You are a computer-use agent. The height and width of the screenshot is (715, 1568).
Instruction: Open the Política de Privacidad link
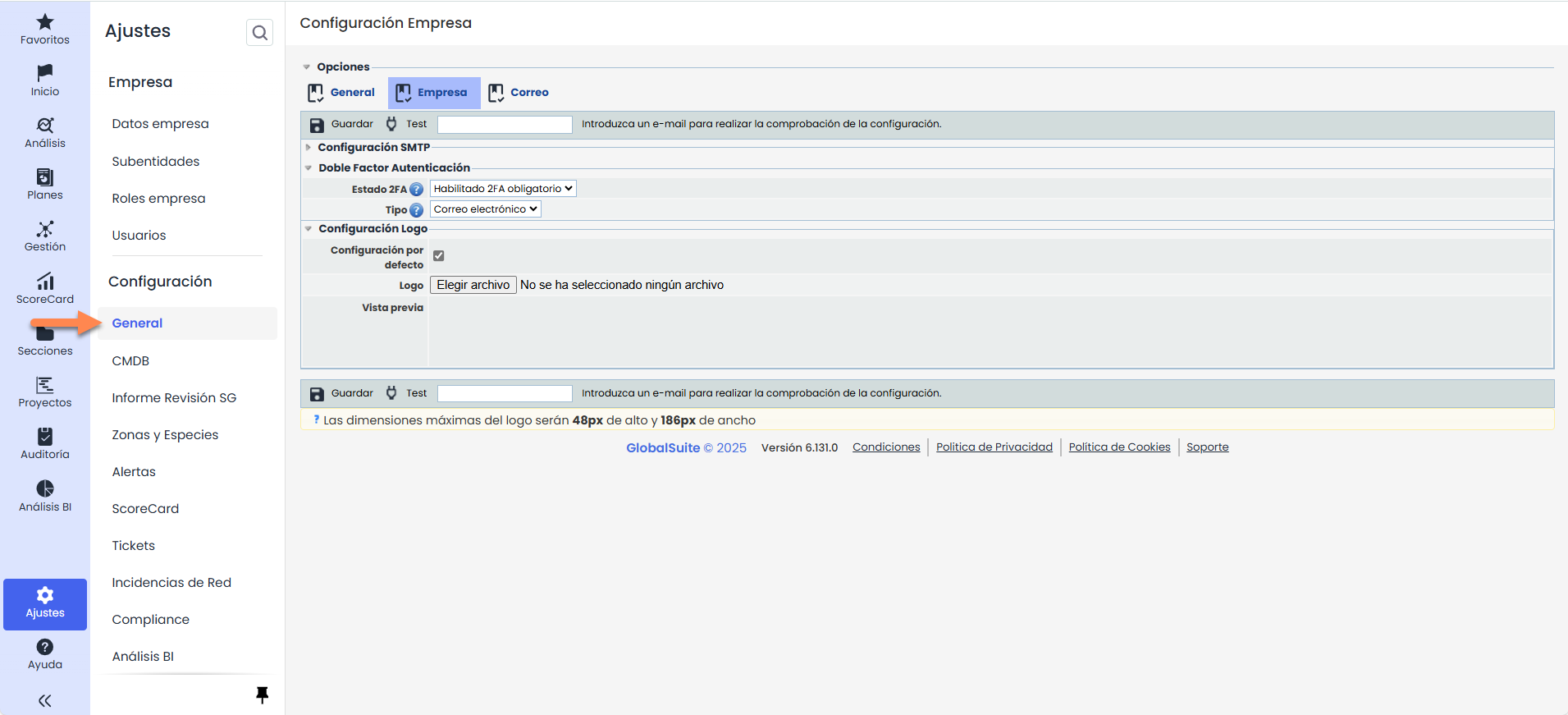point(994,447)
